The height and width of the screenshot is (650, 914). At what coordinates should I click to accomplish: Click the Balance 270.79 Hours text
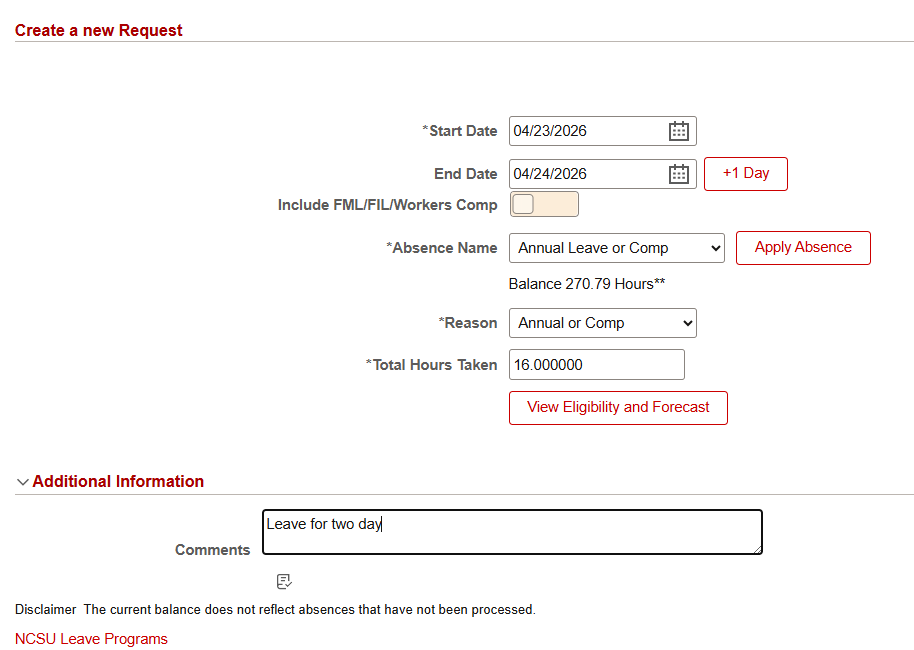pos(587,284)
